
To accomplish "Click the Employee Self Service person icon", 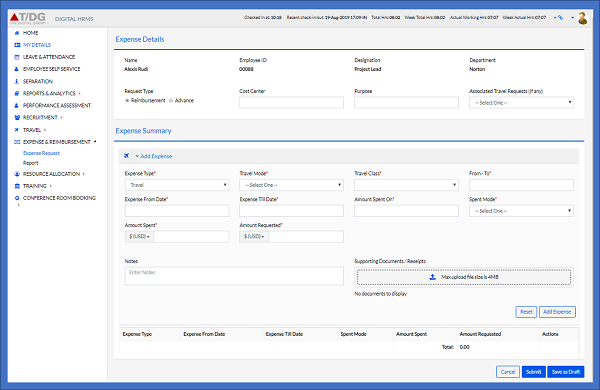I will 16,69.
